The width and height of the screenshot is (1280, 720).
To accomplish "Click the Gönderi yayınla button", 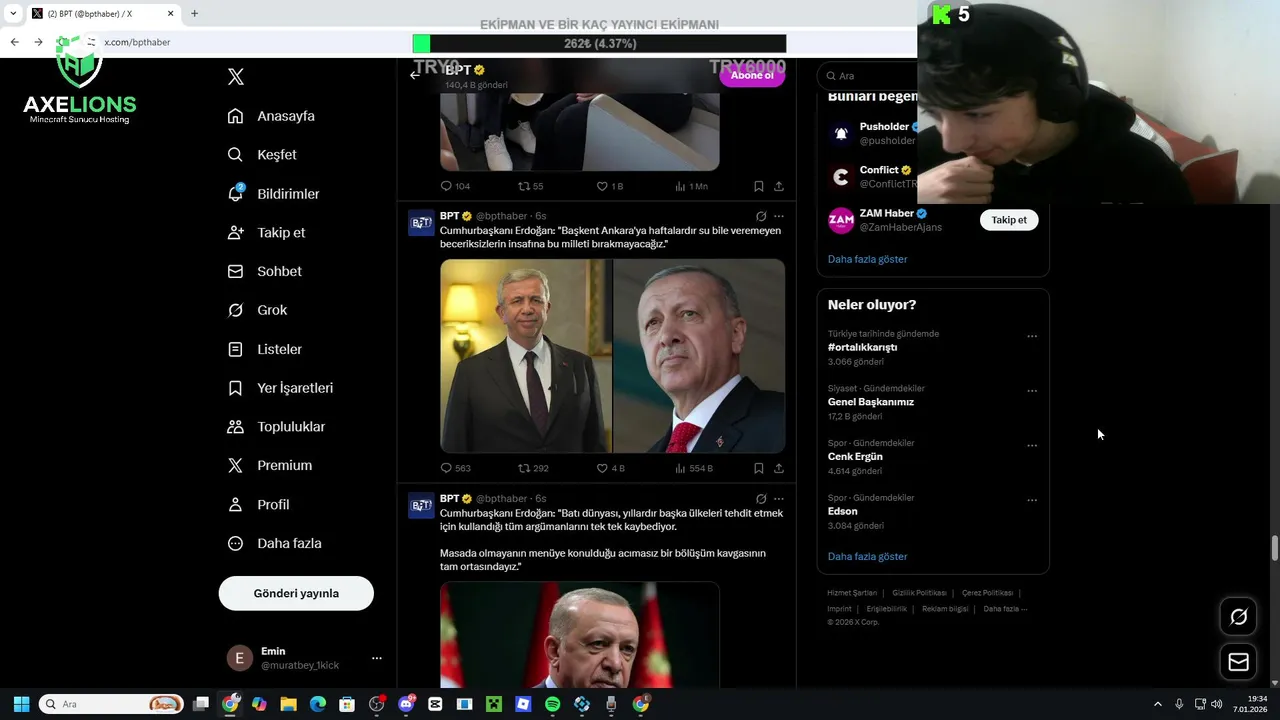I will coord(296,593).
